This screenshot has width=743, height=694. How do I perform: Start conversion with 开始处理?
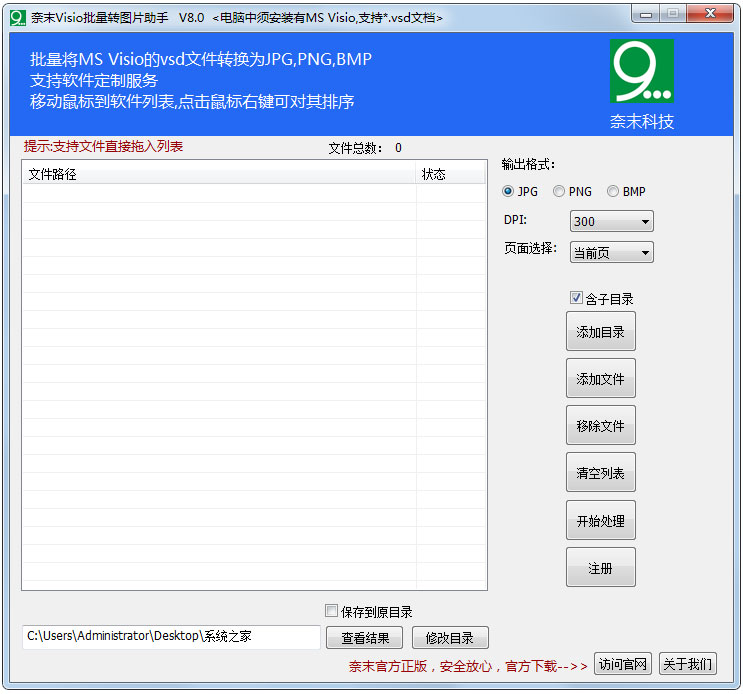coord(600,521)
